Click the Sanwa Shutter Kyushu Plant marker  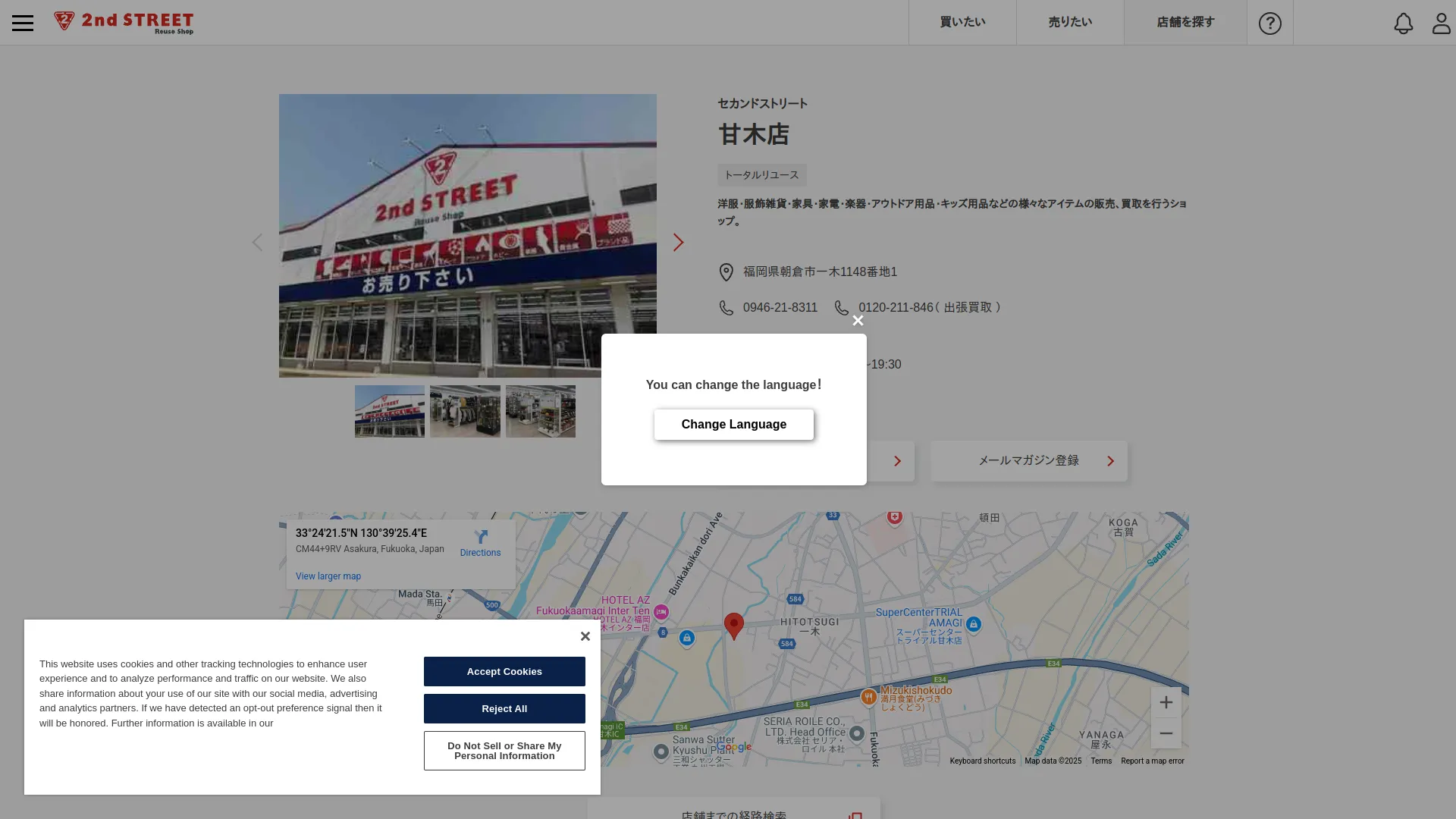pyautogui.click(x=661, y=752)
